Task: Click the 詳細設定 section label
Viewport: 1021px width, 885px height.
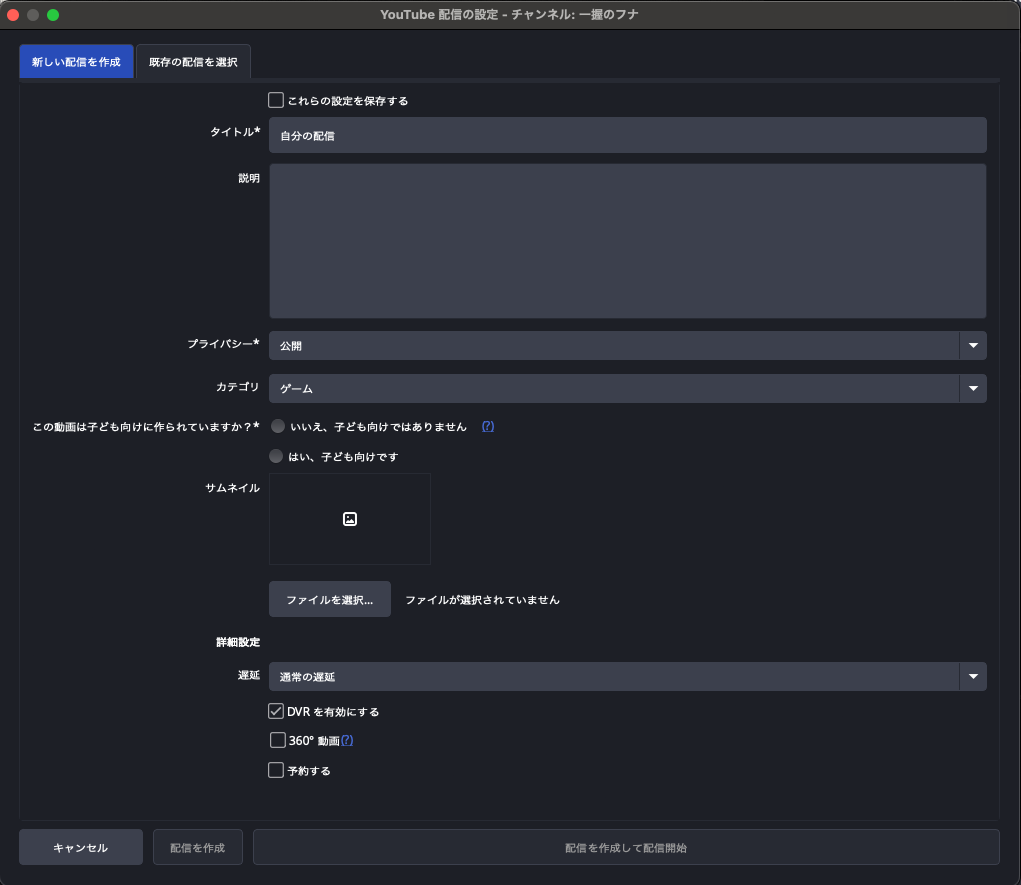Action: click(238, 642)
